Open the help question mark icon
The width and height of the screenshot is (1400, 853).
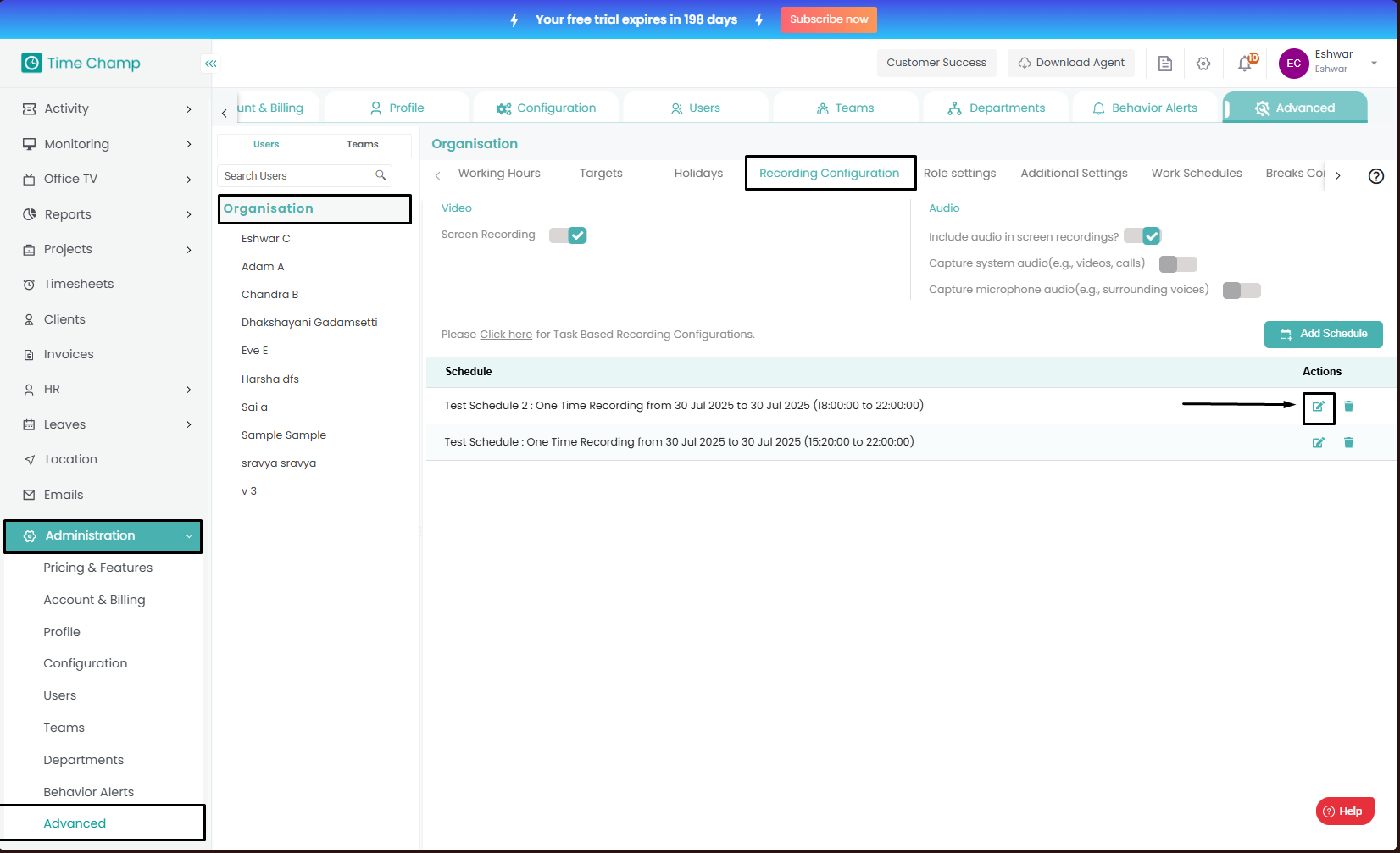tap(1376, 176)
